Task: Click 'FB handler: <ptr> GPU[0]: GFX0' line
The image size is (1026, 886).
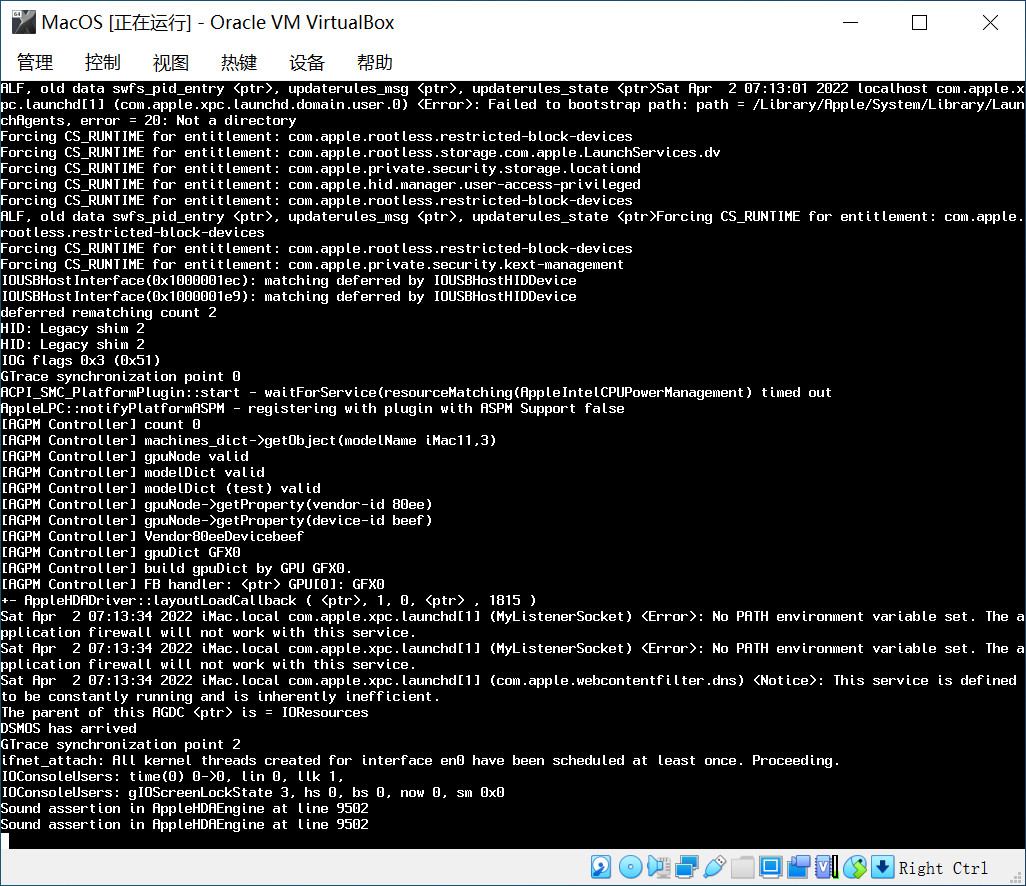Action: 192,584
